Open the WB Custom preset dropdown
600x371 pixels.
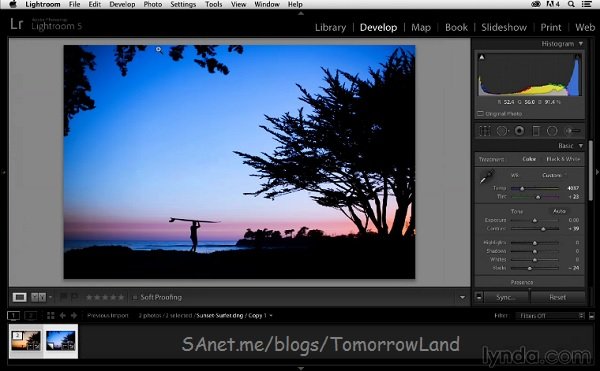click(x=554, y=175)
